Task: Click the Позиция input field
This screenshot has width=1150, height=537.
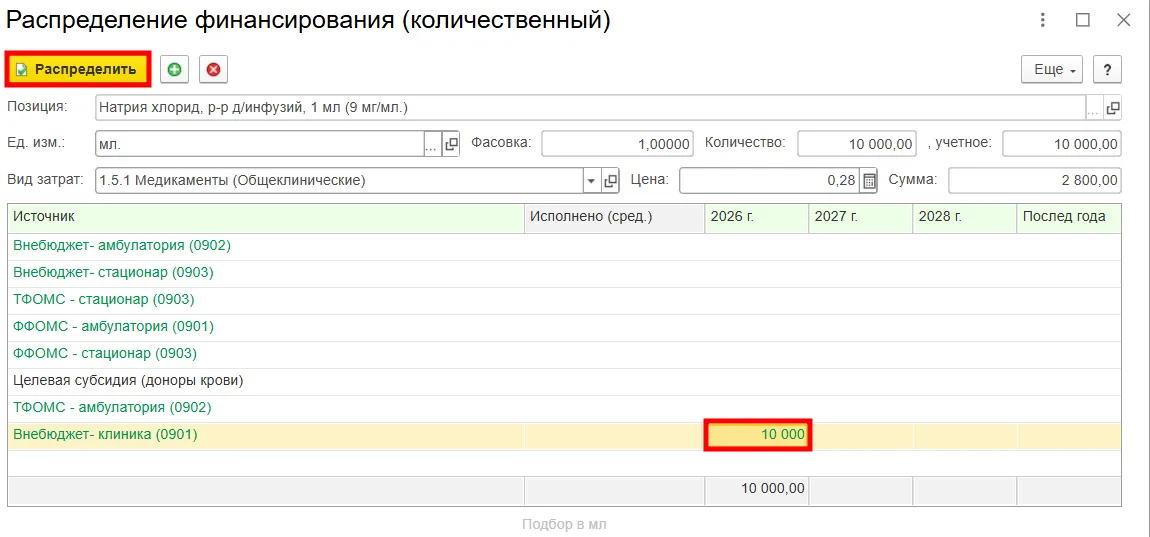Action: pyautogui.click(x=590, y=107)
